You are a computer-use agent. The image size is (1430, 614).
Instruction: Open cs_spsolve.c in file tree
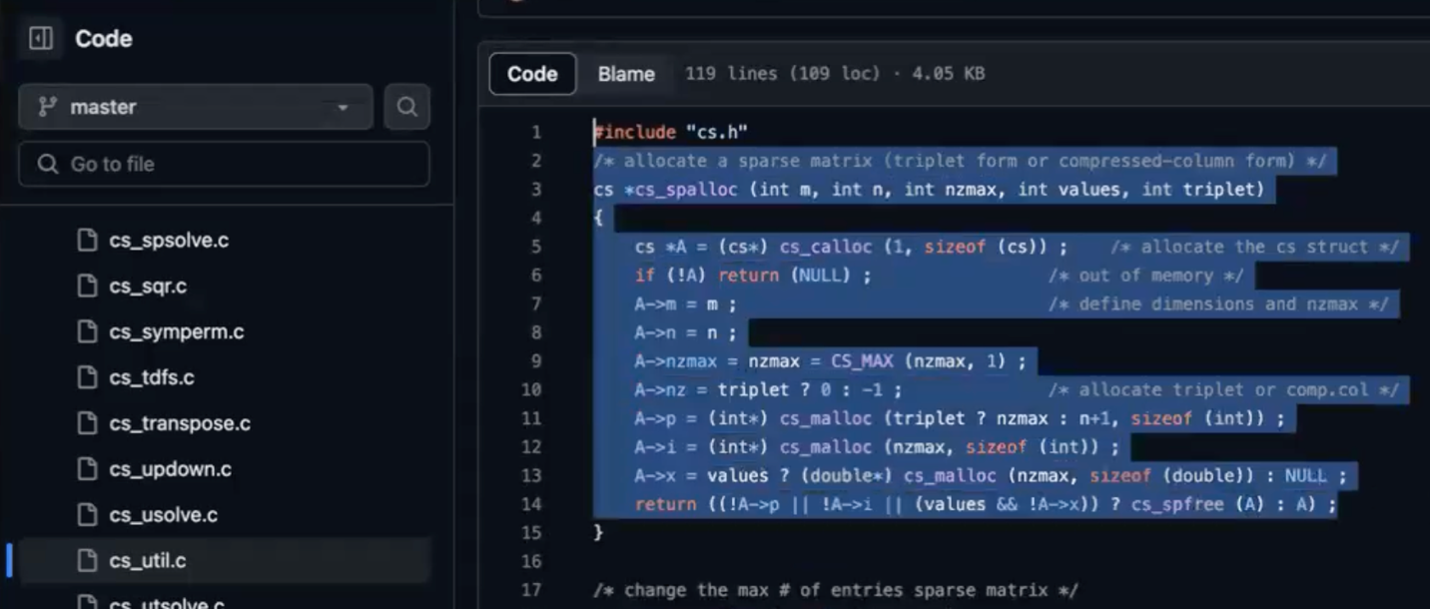[168, 241]
